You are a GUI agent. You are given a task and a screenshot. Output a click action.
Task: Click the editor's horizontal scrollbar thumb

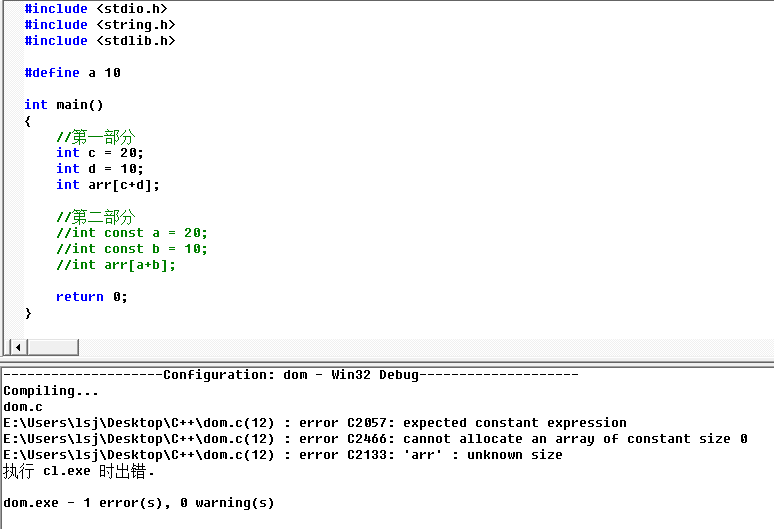53,347
